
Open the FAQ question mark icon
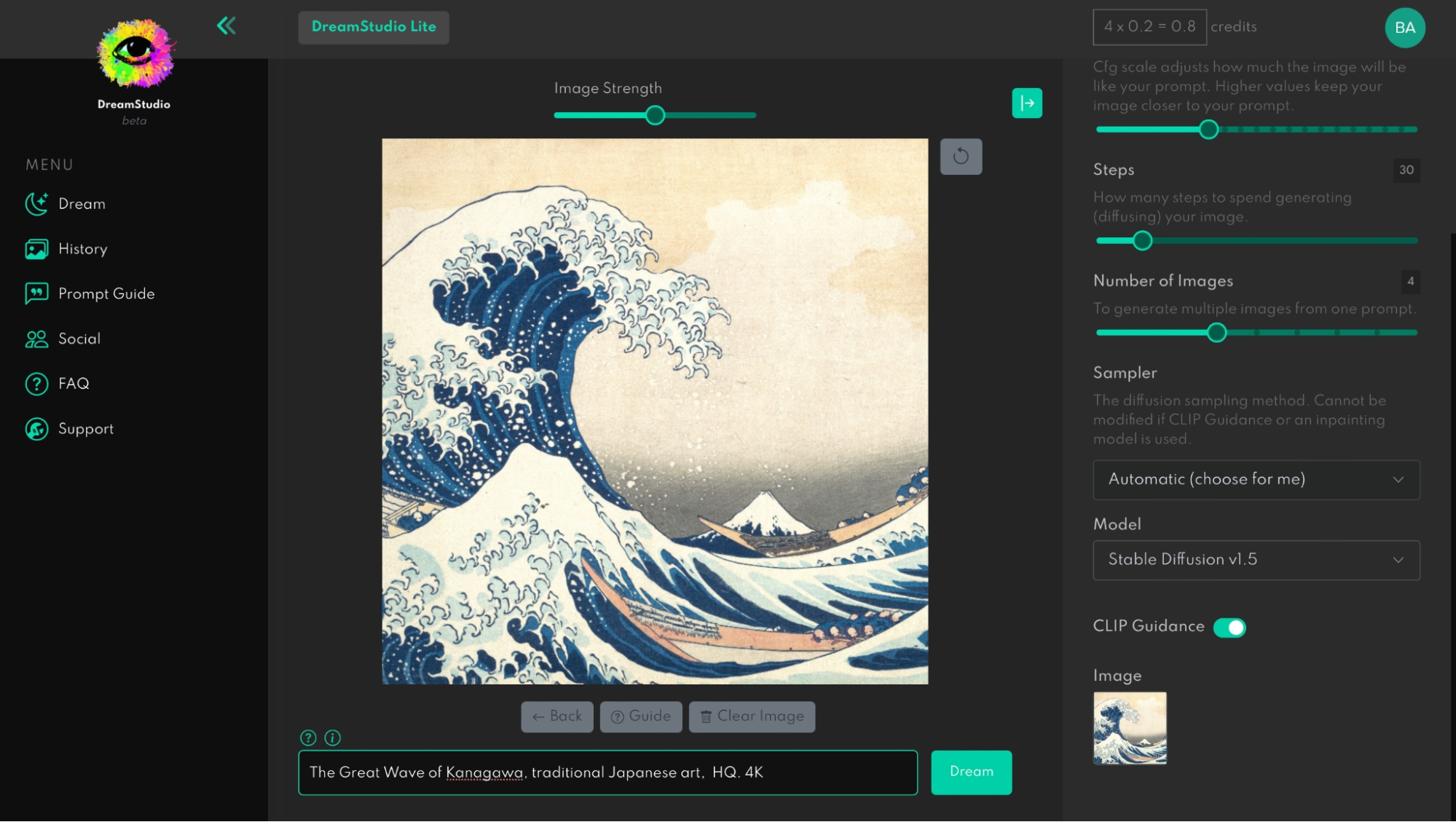tap(36, 384)
